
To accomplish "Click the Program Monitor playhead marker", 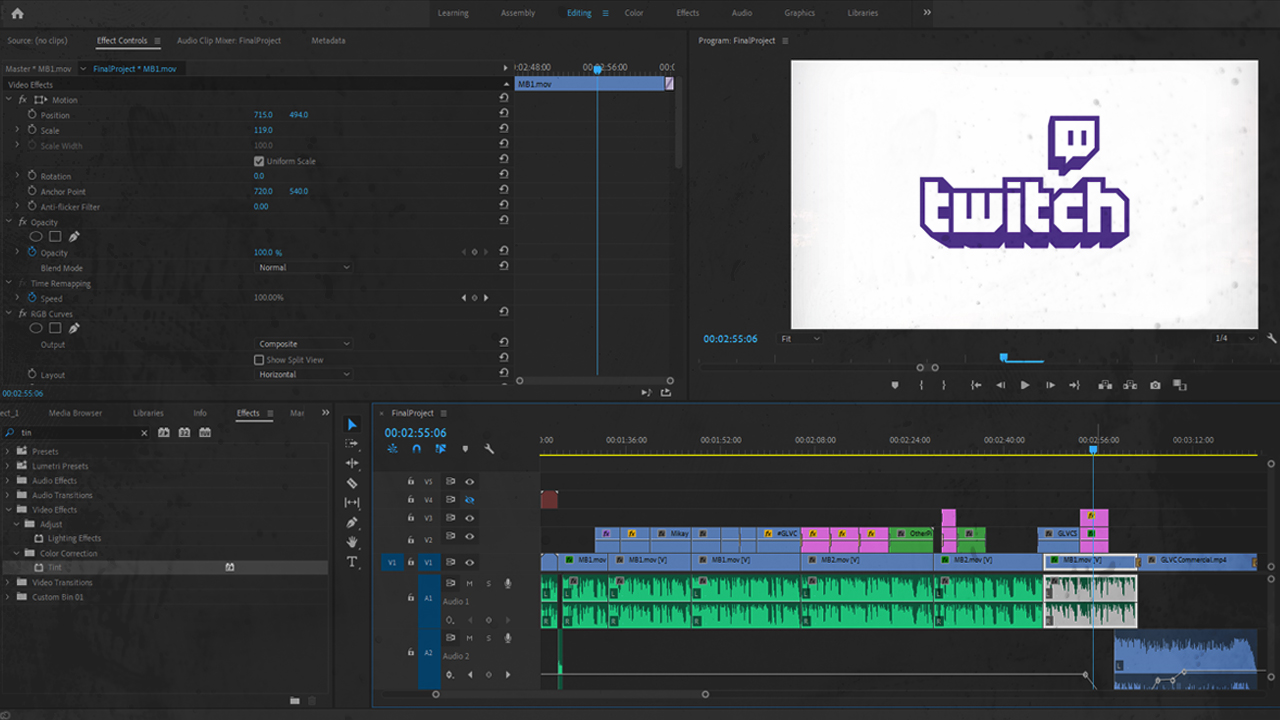I will (1004, 357).
